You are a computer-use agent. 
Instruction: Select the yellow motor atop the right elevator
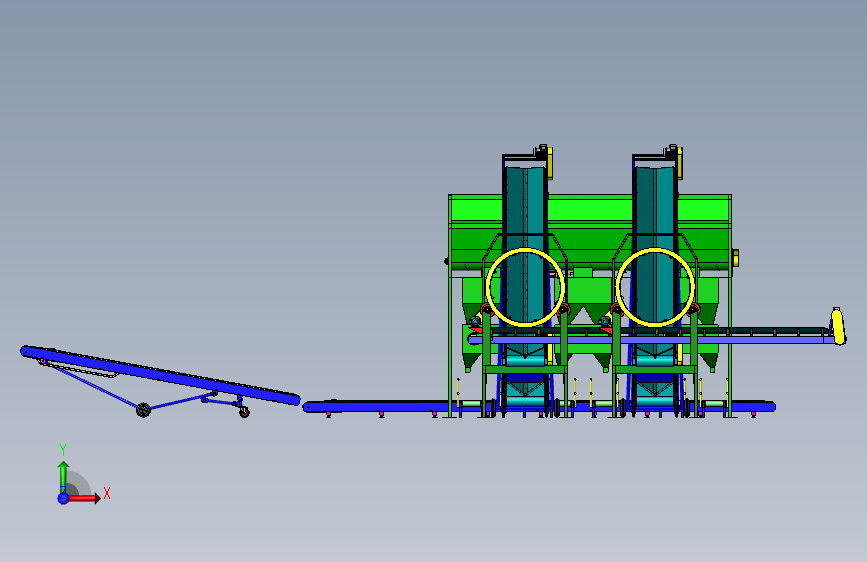680,163
